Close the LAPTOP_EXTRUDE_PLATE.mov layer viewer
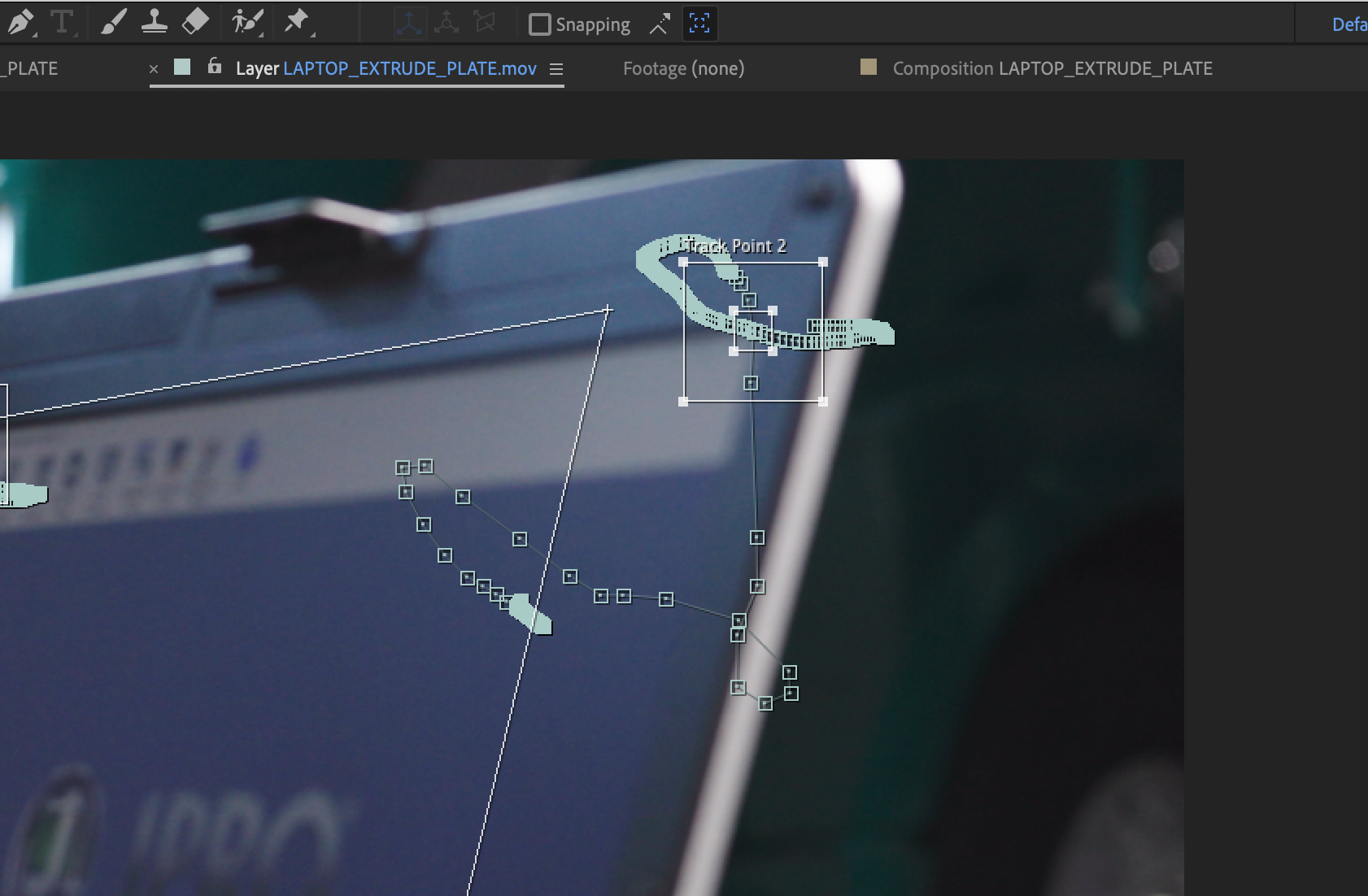 click(155, 69)
